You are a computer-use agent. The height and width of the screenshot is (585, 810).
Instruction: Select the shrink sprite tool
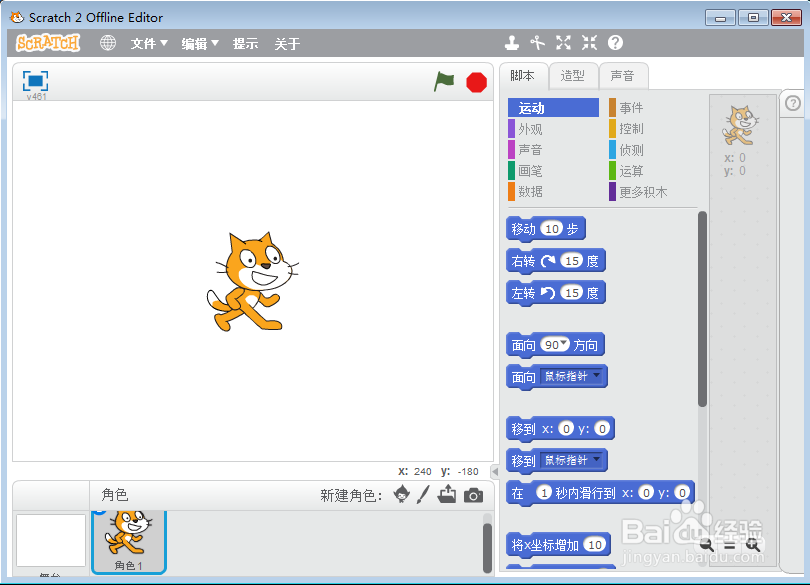pyautogui.click(x=589, y=43)
